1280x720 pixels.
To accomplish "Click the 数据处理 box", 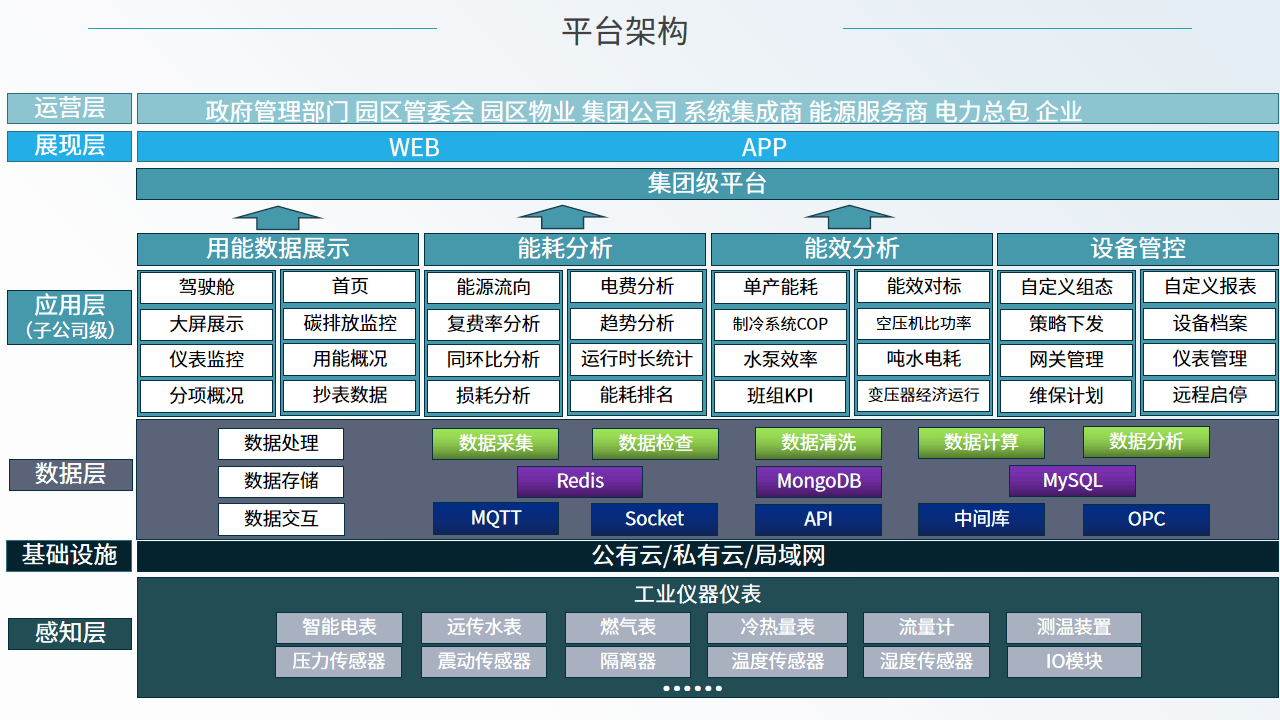I will 281,444.
